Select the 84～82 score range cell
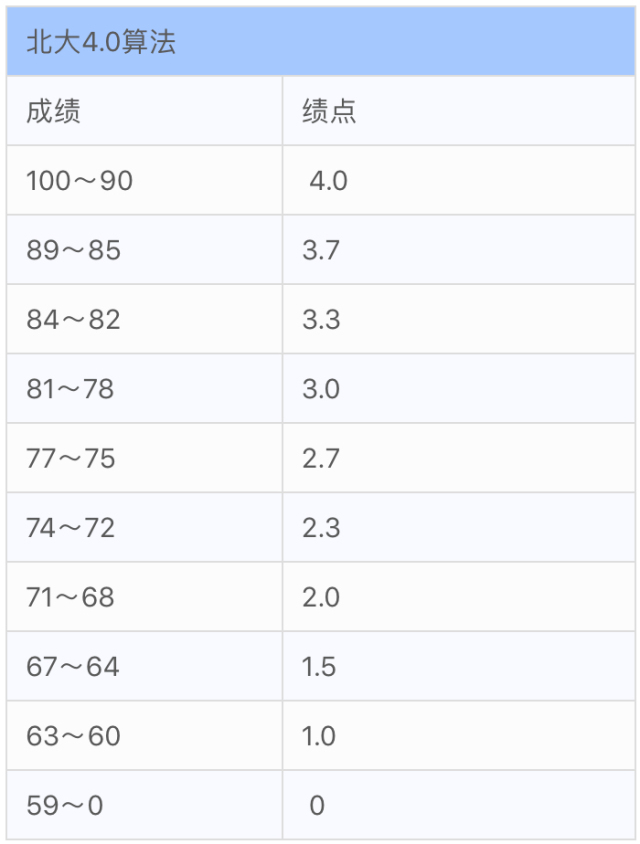Screen dimensions: 640x844 pyautogui.click(x=144, y=319)
